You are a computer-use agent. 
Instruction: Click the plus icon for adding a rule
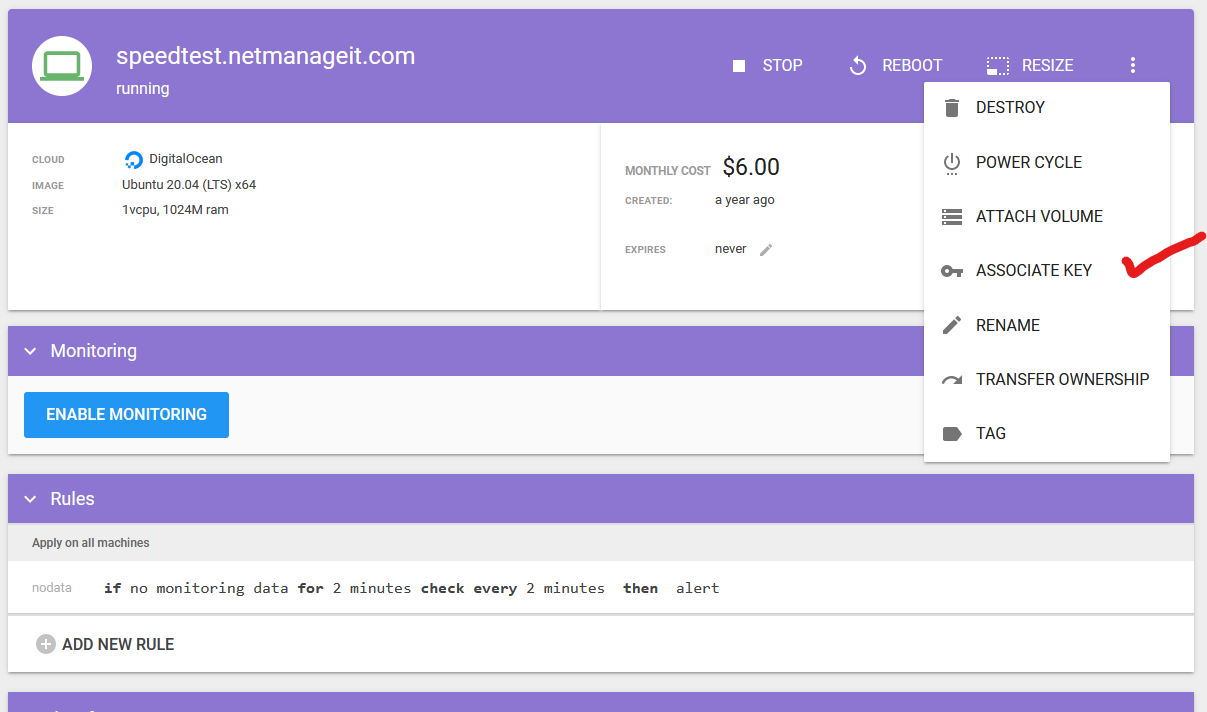(x=45, y=644)
